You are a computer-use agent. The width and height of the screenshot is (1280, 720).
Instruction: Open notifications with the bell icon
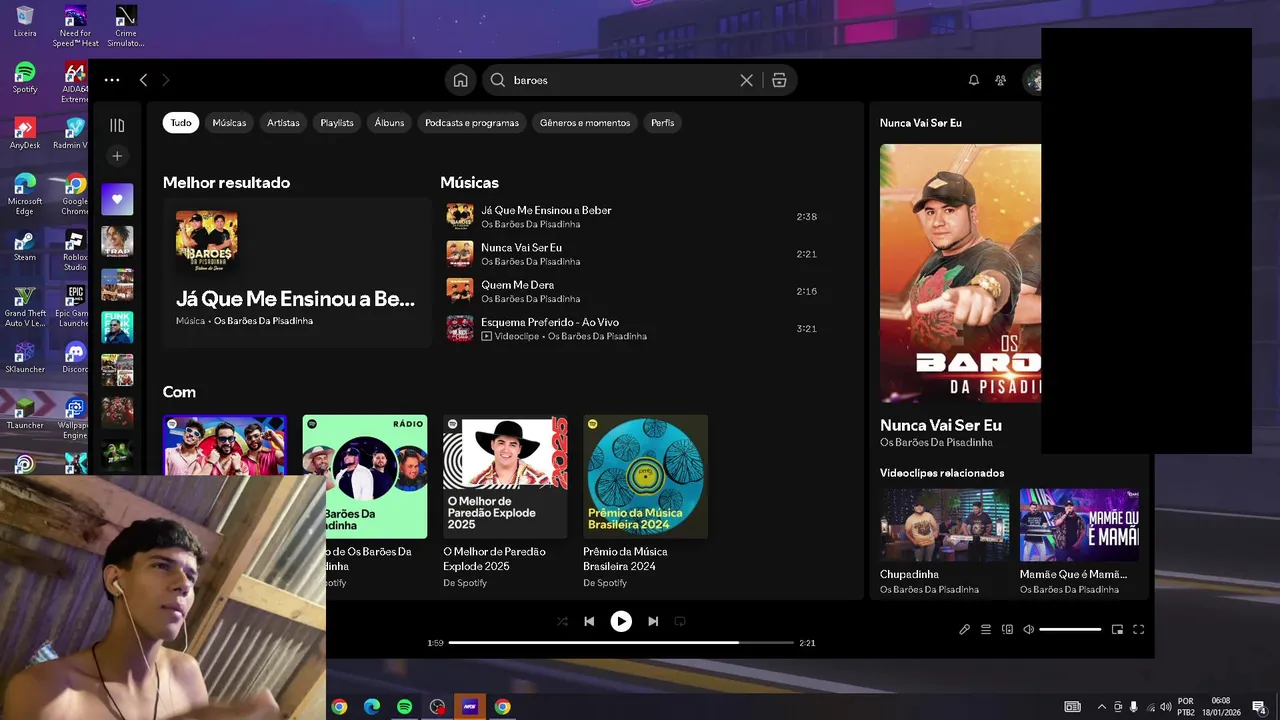(x=973, y=80)
